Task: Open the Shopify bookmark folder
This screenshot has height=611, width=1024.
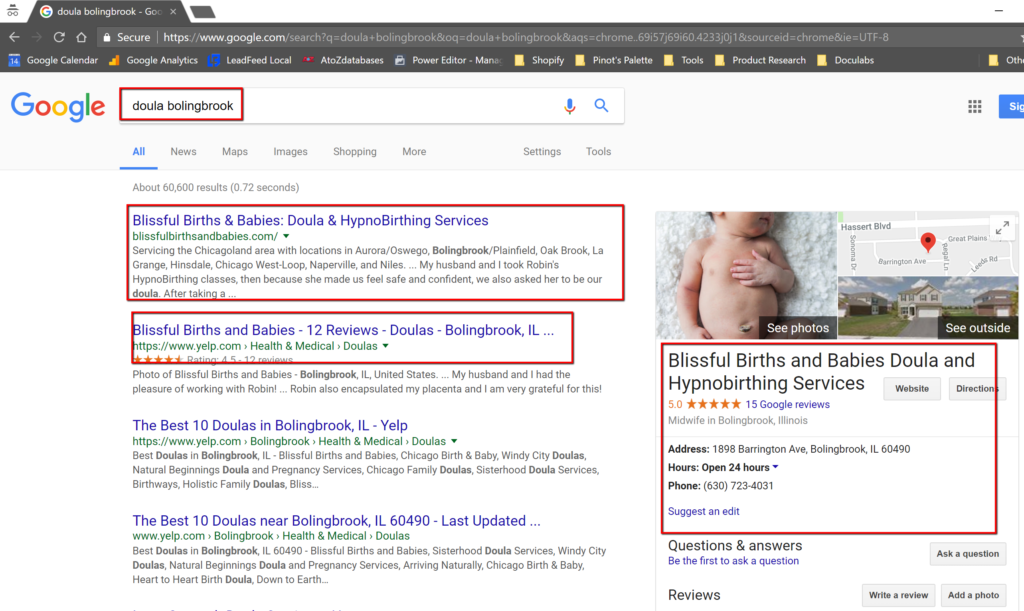Action: coord(539,60)
